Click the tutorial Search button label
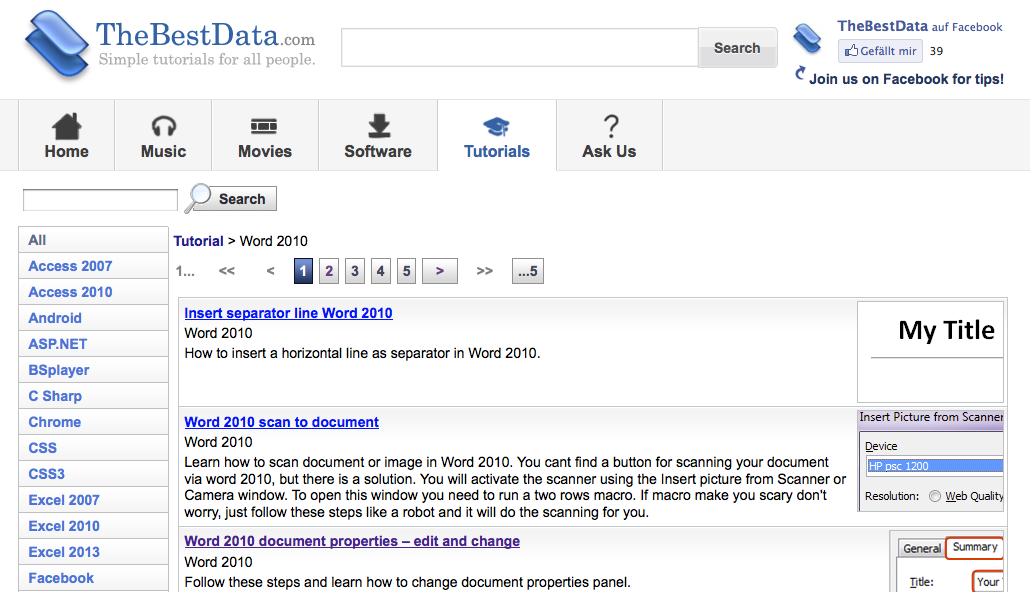1030x592 pixels. (242, 199)
